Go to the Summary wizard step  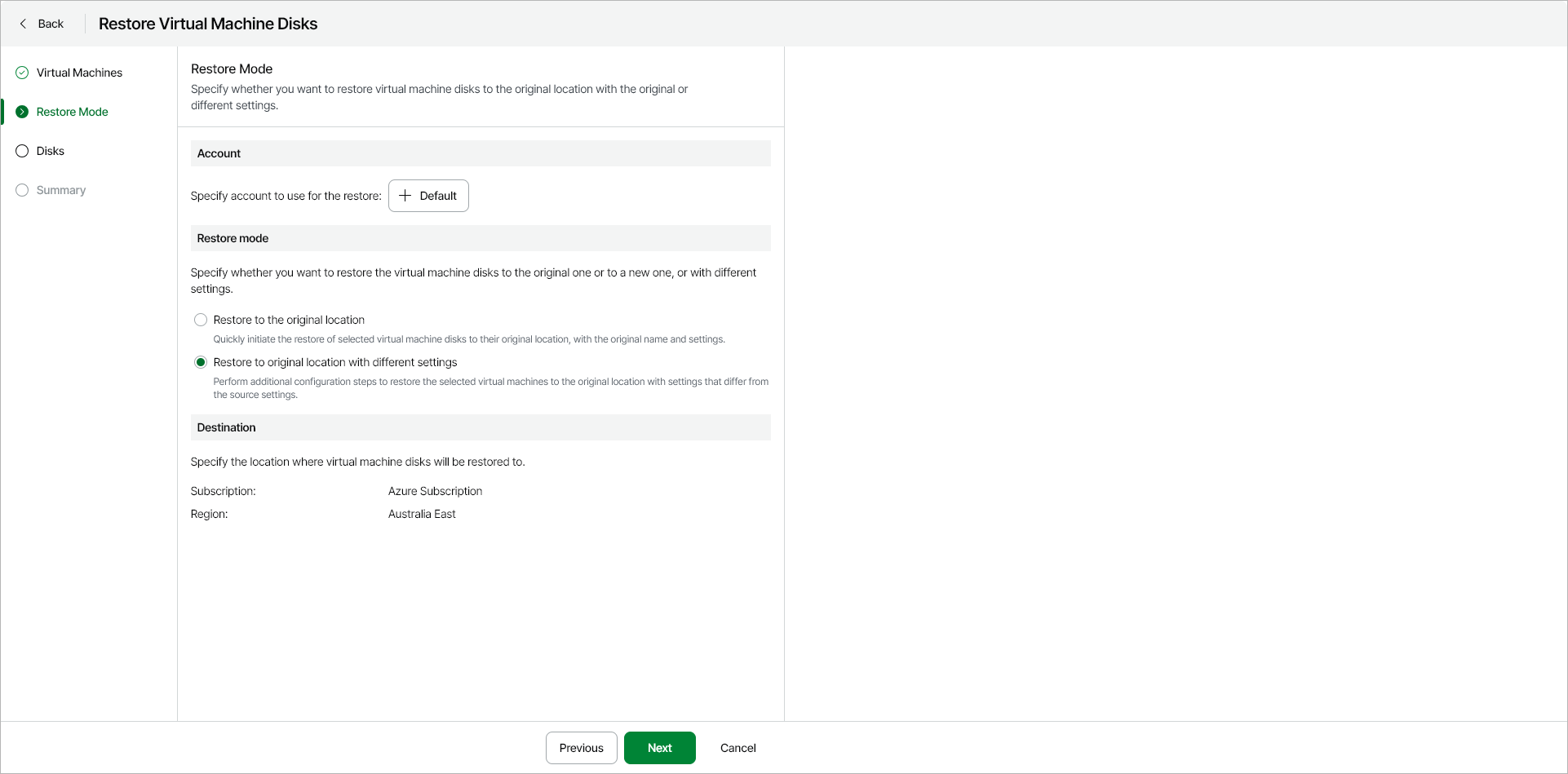click(61, 190)
